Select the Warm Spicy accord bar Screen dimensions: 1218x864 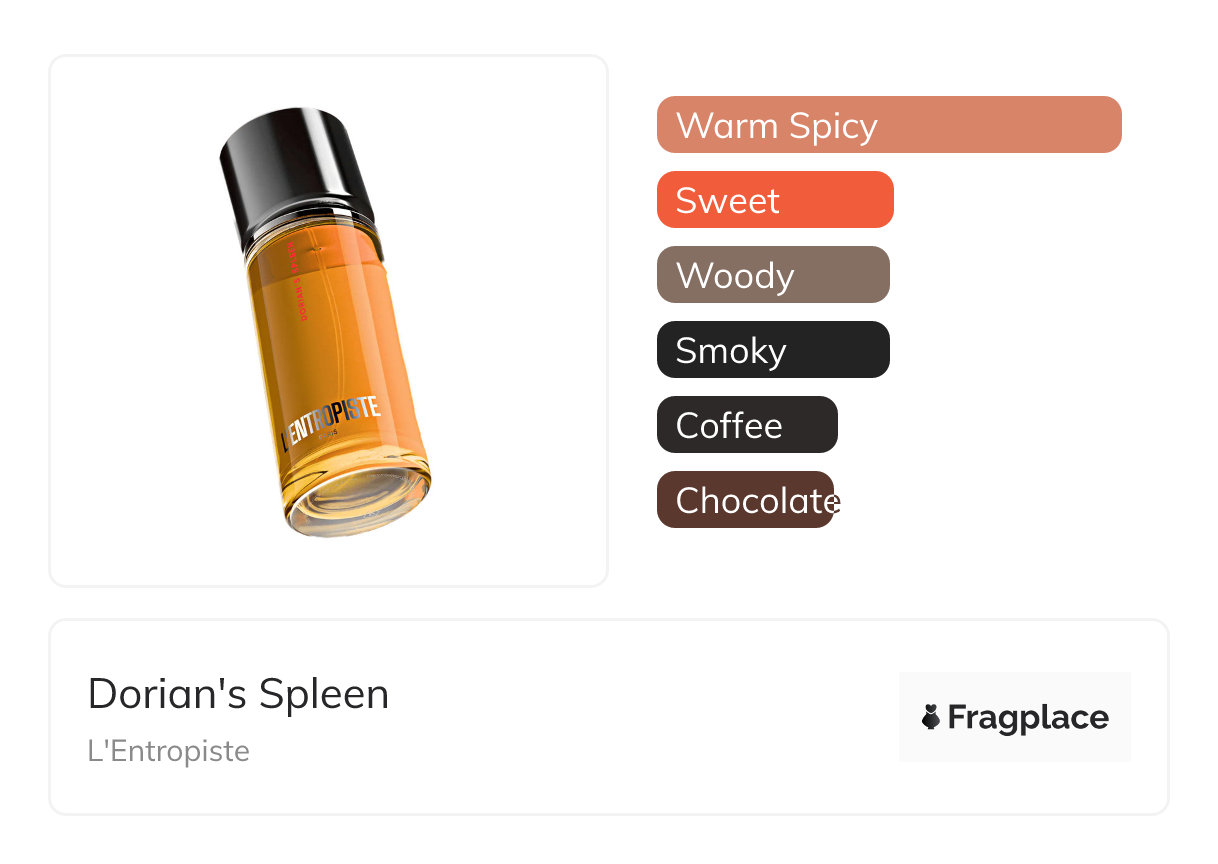(889, 125)
